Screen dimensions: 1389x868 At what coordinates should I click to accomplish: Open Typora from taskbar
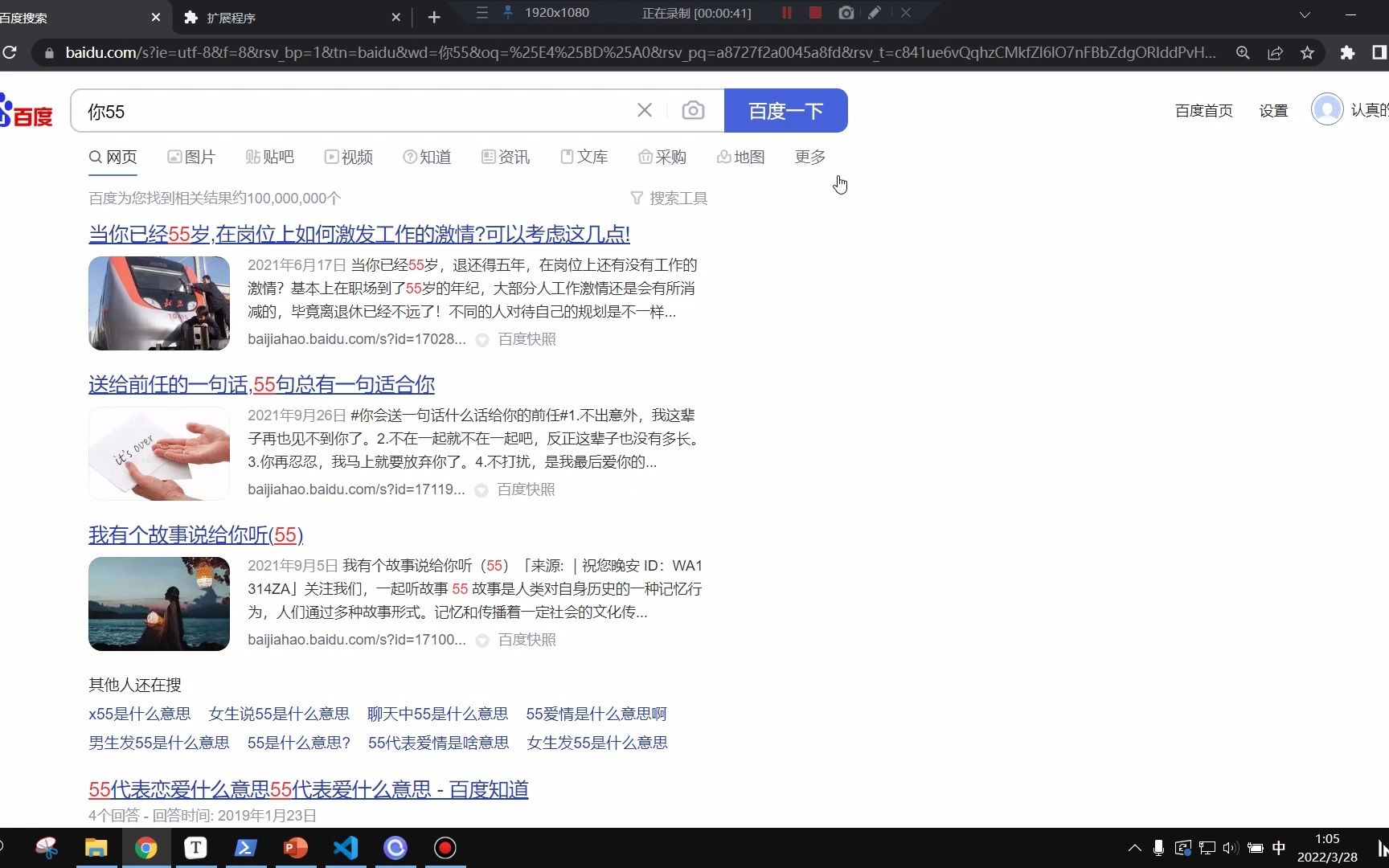(195, 848)
